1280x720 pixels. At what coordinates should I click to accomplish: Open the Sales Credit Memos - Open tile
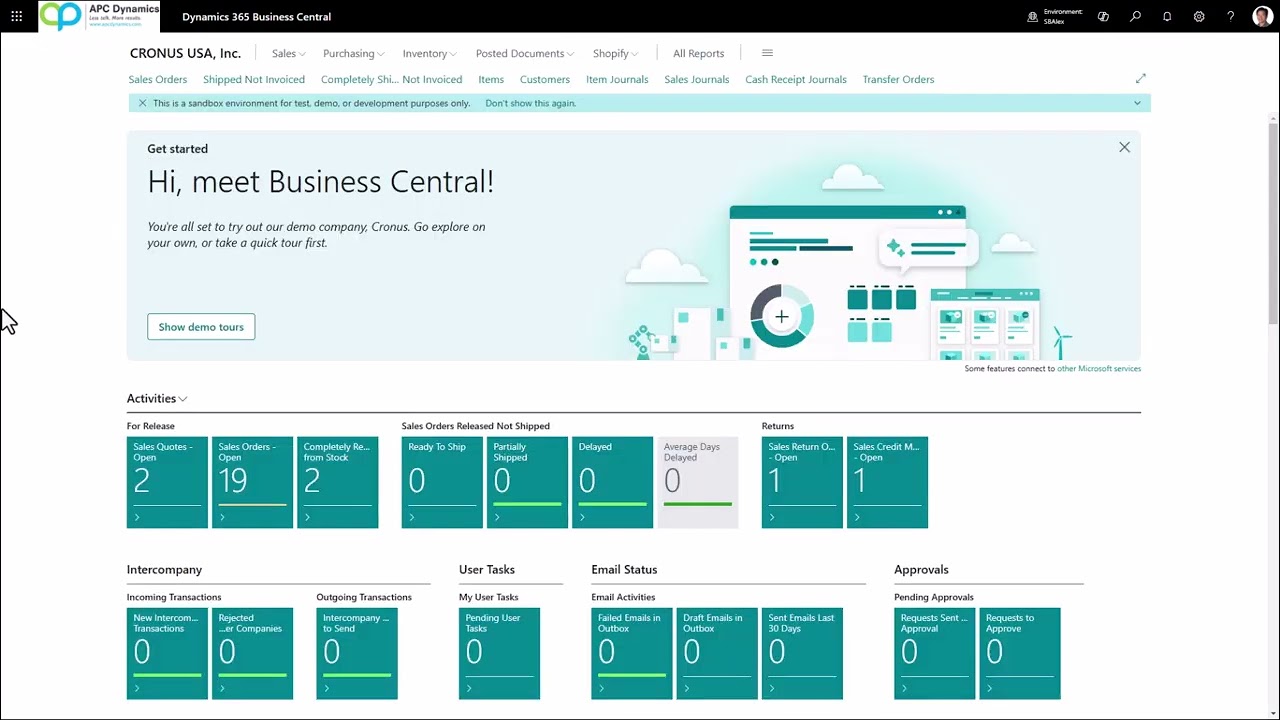pyautogui.click(x=887, y=482)
